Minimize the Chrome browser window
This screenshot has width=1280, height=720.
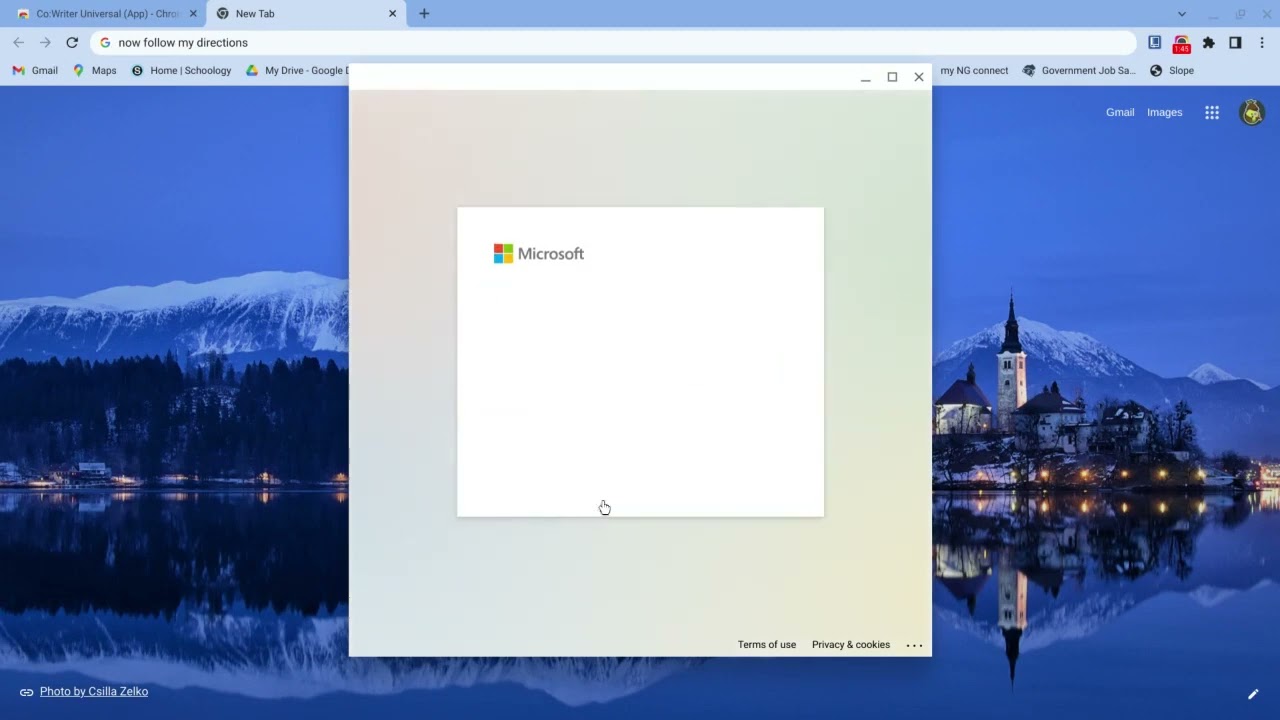[x=1213, y=14]
